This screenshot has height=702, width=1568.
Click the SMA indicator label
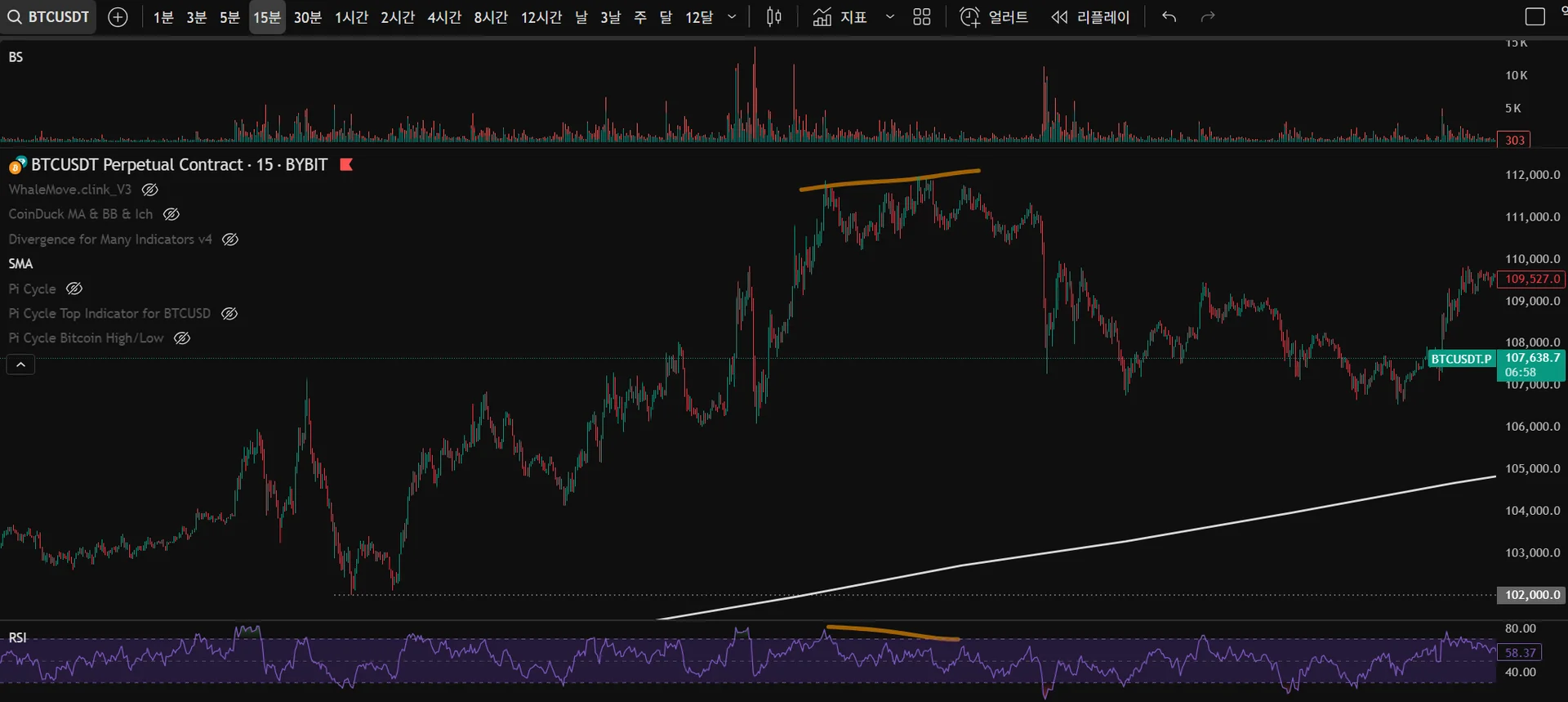[x=20, y=263]
